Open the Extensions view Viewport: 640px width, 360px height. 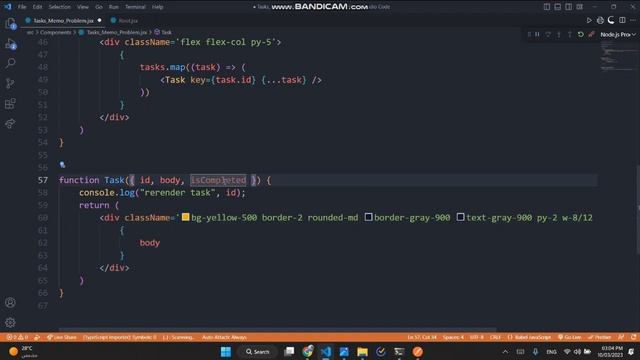11,103
